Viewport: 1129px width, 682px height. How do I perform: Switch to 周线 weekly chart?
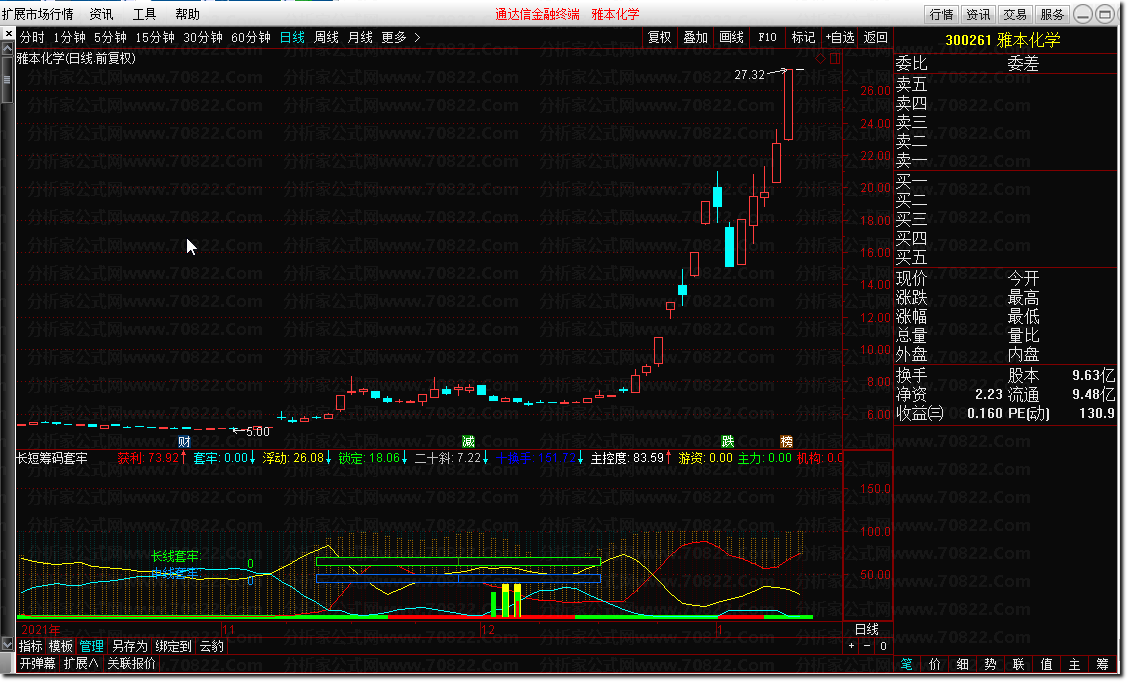[326, 37]
